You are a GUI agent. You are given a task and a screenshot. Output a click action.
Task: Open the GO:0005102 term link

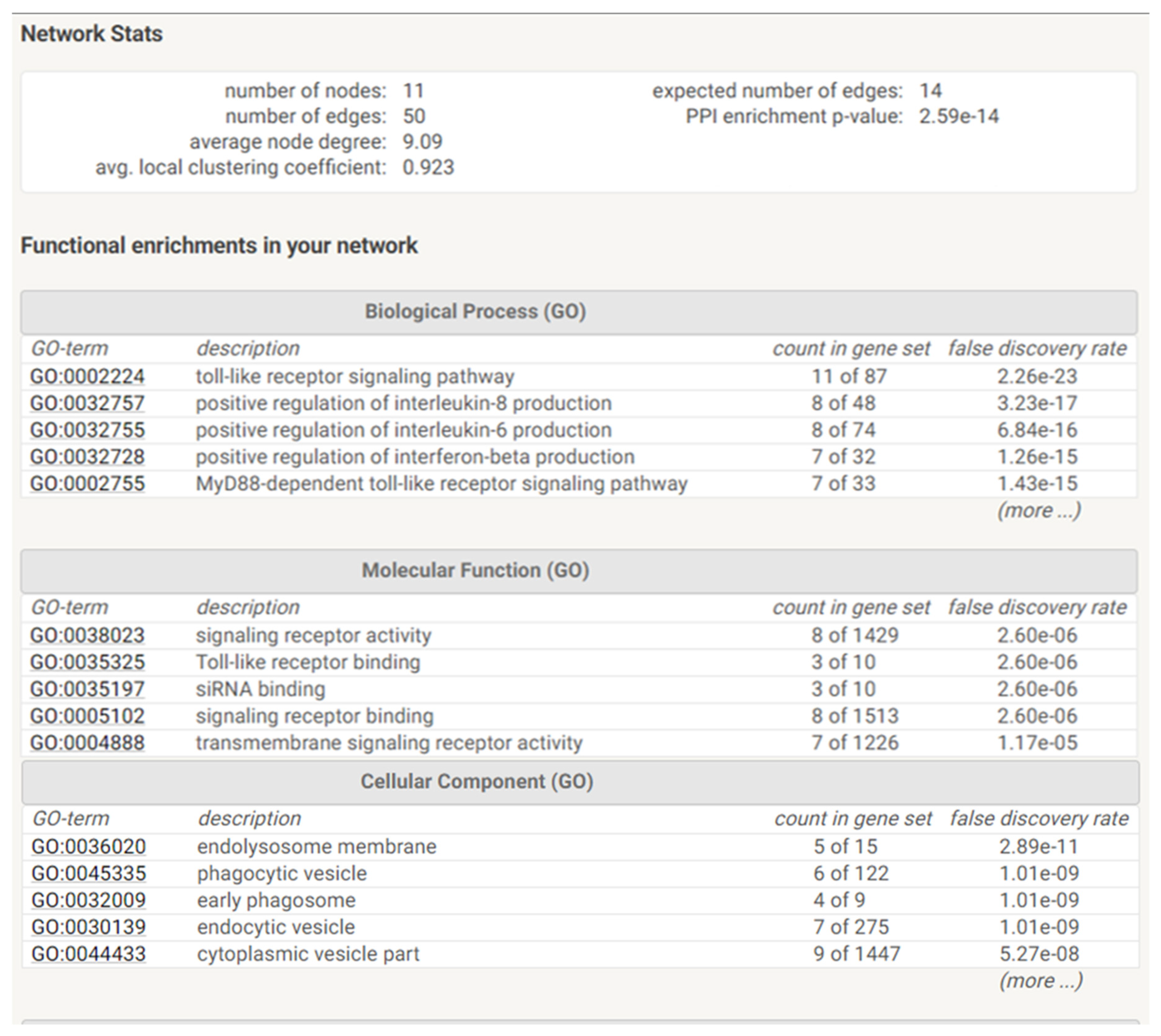[x=87, y=716]
